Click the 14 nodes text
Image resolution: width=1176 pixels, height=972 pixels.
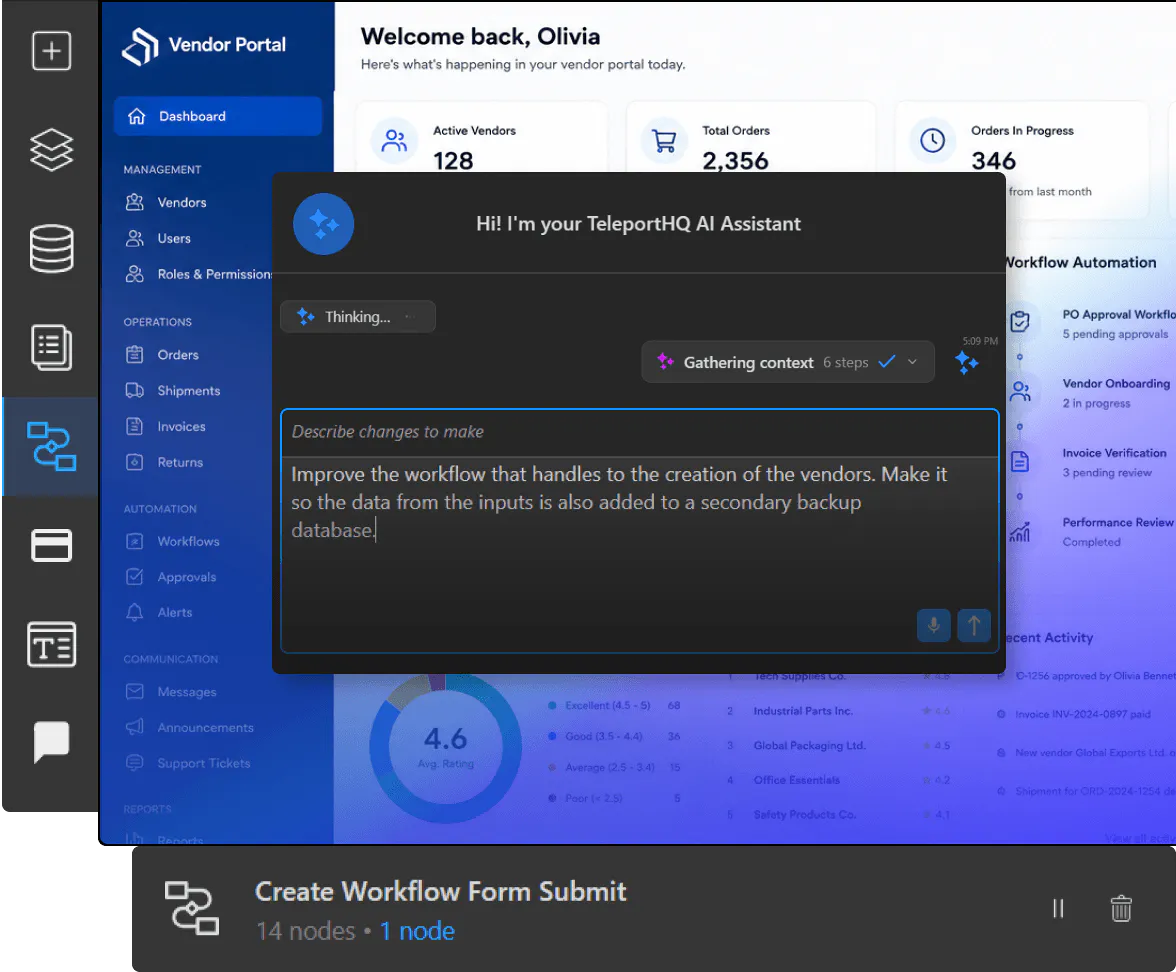pyautogui.click(x=305, y=932)
